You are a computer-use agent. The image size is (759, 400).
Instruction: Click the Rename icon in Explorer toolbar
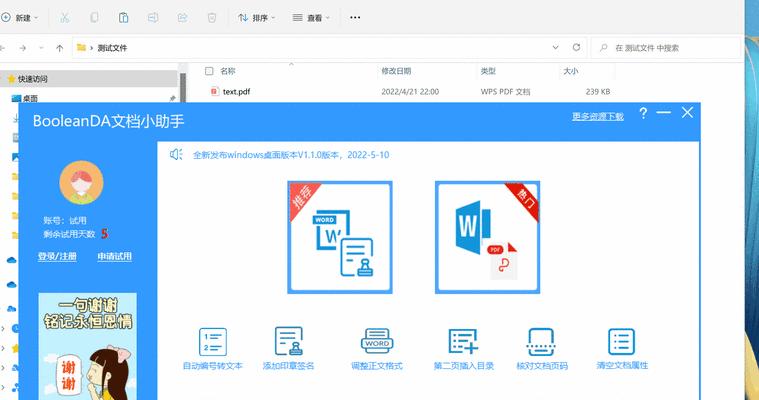153,18
